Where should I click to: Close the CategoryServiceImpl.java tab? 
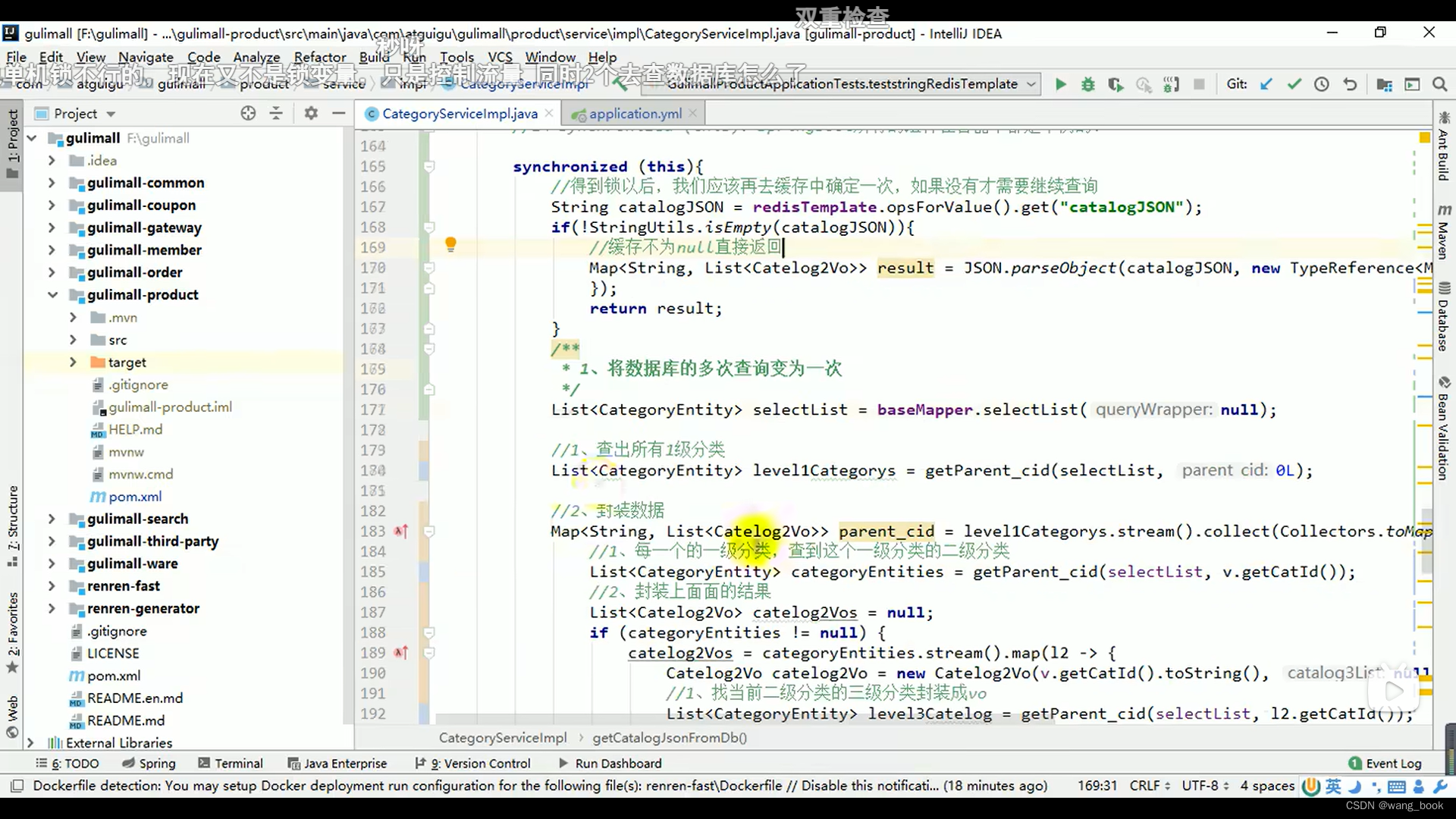pyautogui.click(x=548, y=113)
